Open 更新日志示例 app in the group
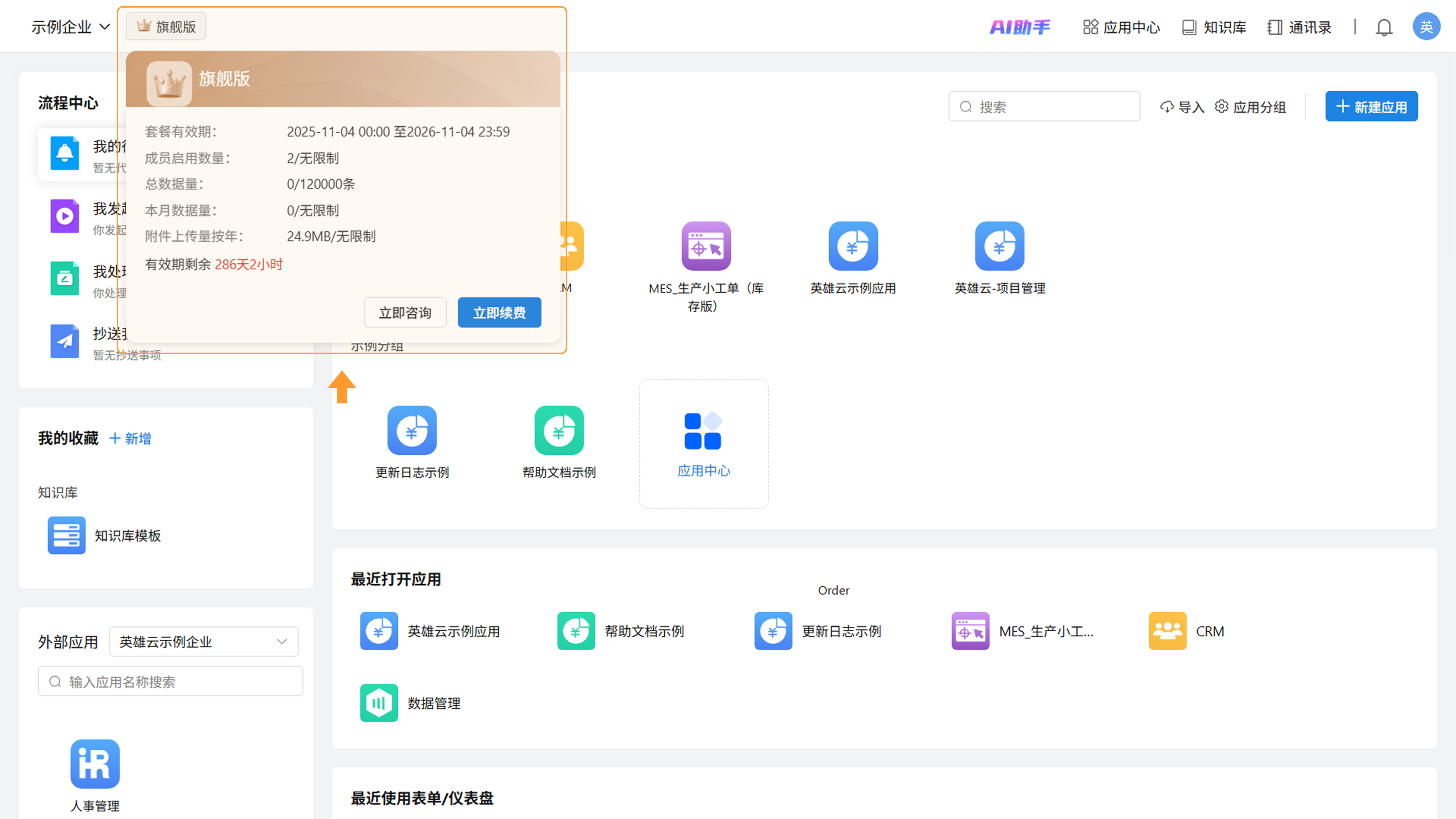 tap(412, 430)
